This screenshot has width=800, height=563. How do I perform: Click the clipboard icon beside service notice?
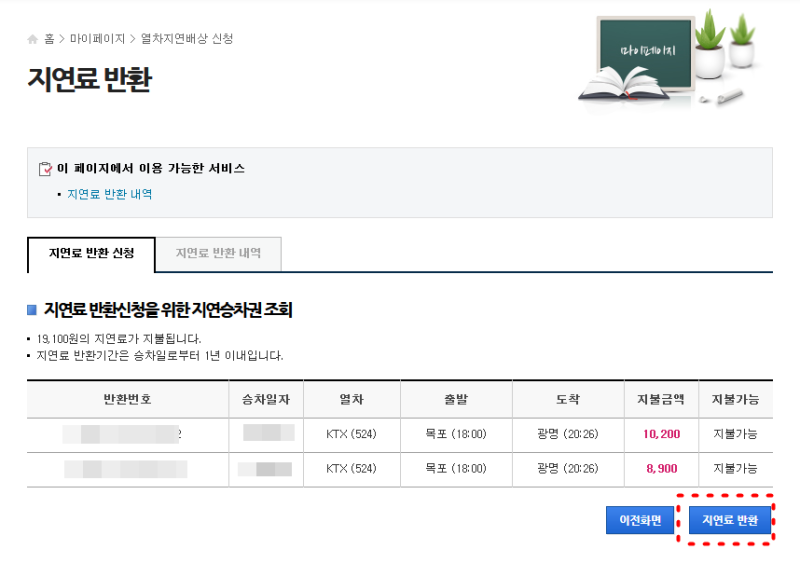[x=45, y=168]
